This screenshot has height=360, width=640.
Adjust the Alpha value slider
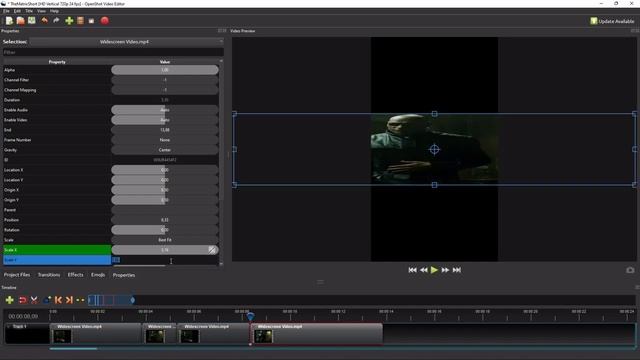pyautogui.click(x=164, y=70)
